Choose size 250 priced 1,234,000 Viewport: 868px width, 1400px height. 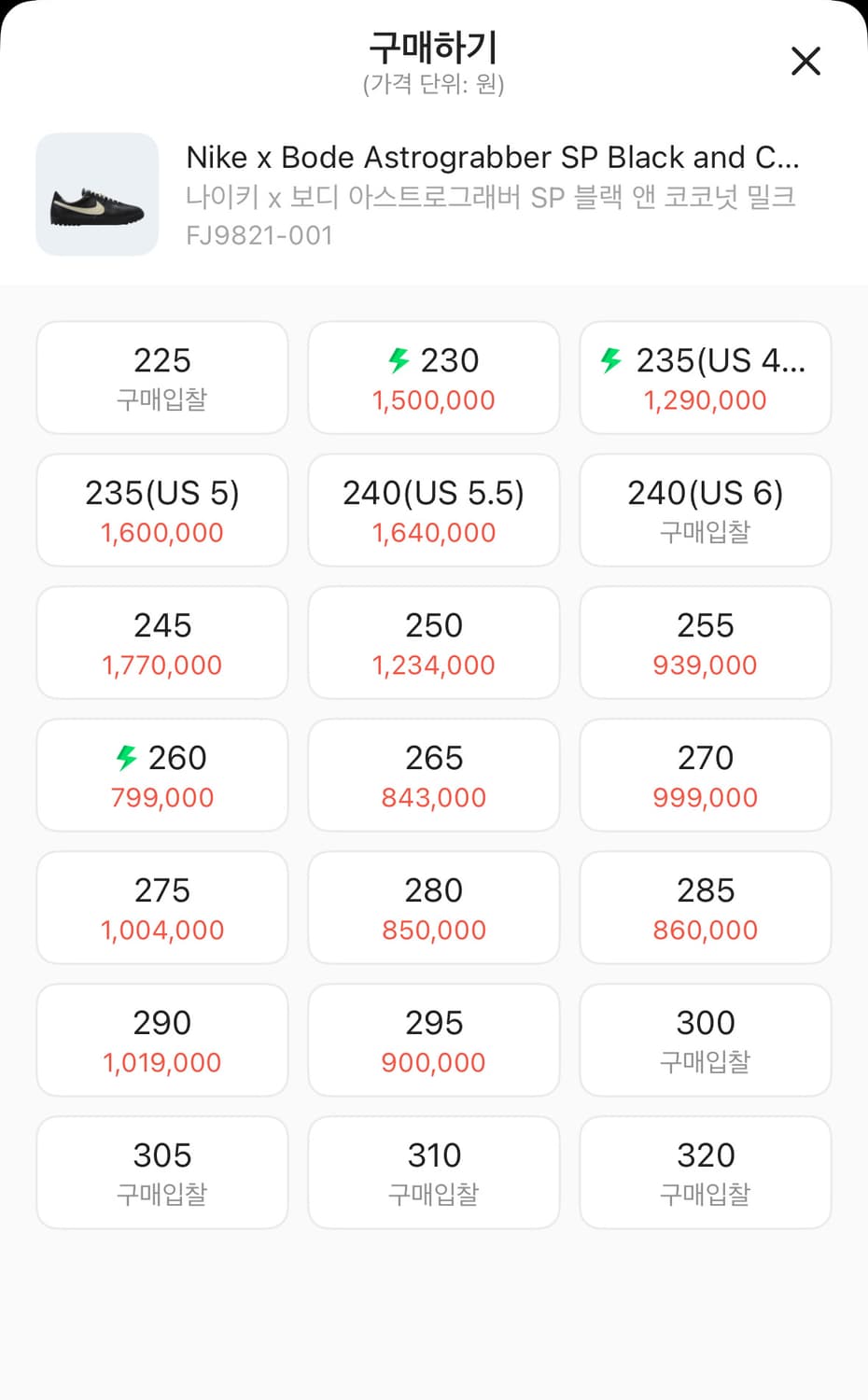tap(434, 643)
